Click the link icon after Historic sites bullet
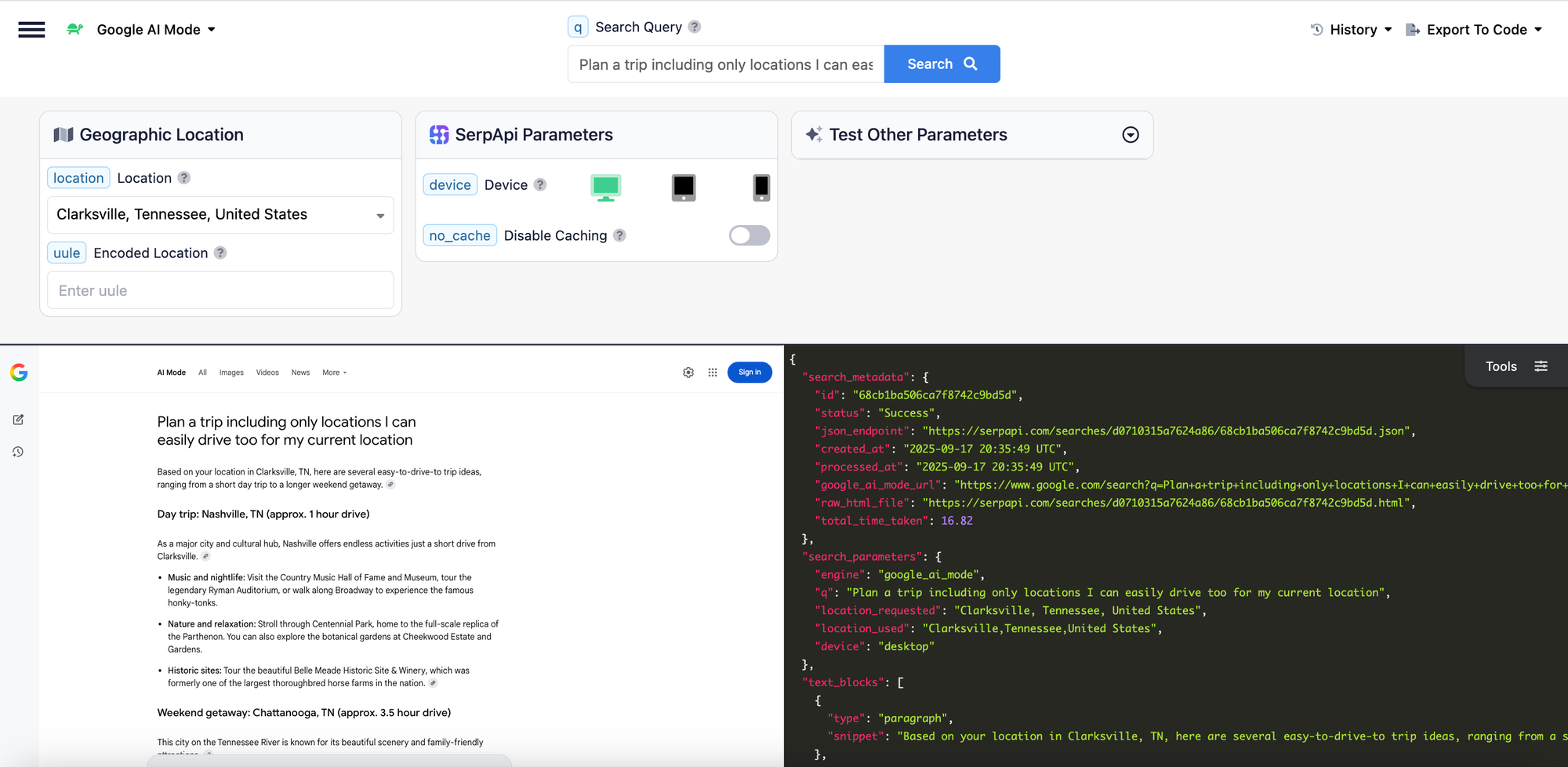This screenshot has width=1568, height=767. [433, 684]
